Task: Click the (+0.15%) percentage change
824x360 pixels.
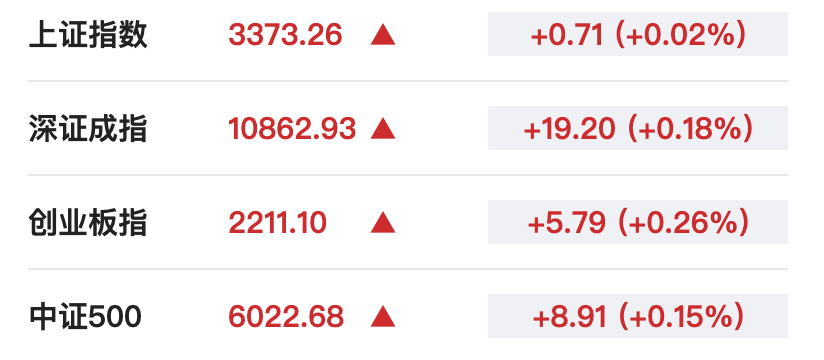Action: pos(681,317)
